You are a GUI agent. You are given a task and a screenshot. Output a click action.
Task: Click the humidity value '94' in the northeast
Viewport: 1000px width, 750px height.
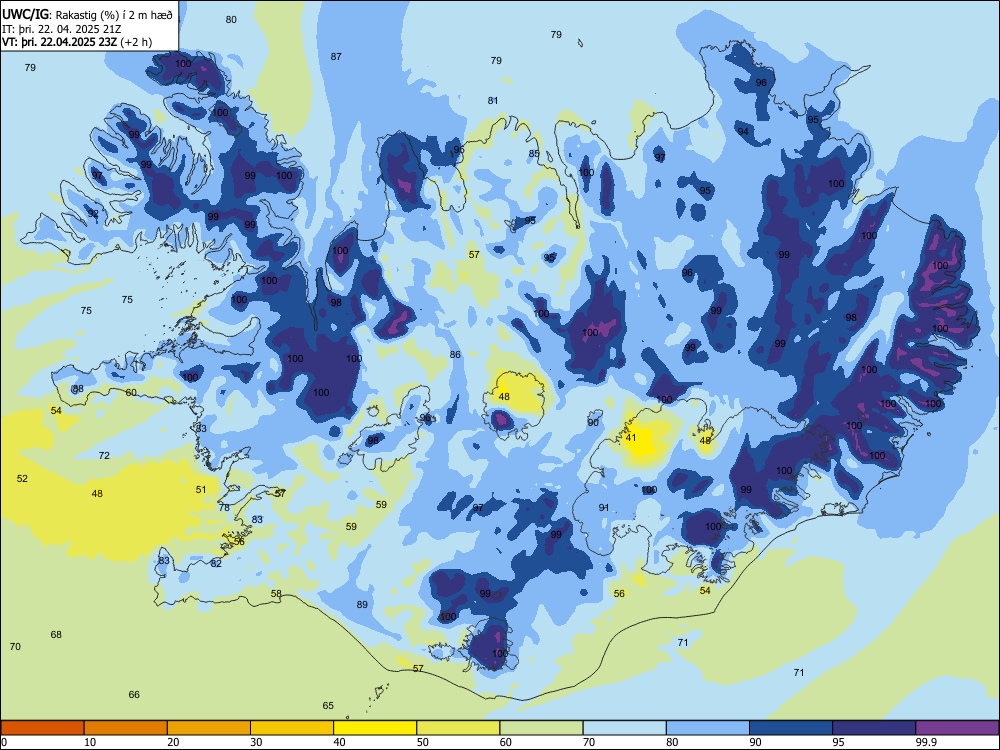743,131
